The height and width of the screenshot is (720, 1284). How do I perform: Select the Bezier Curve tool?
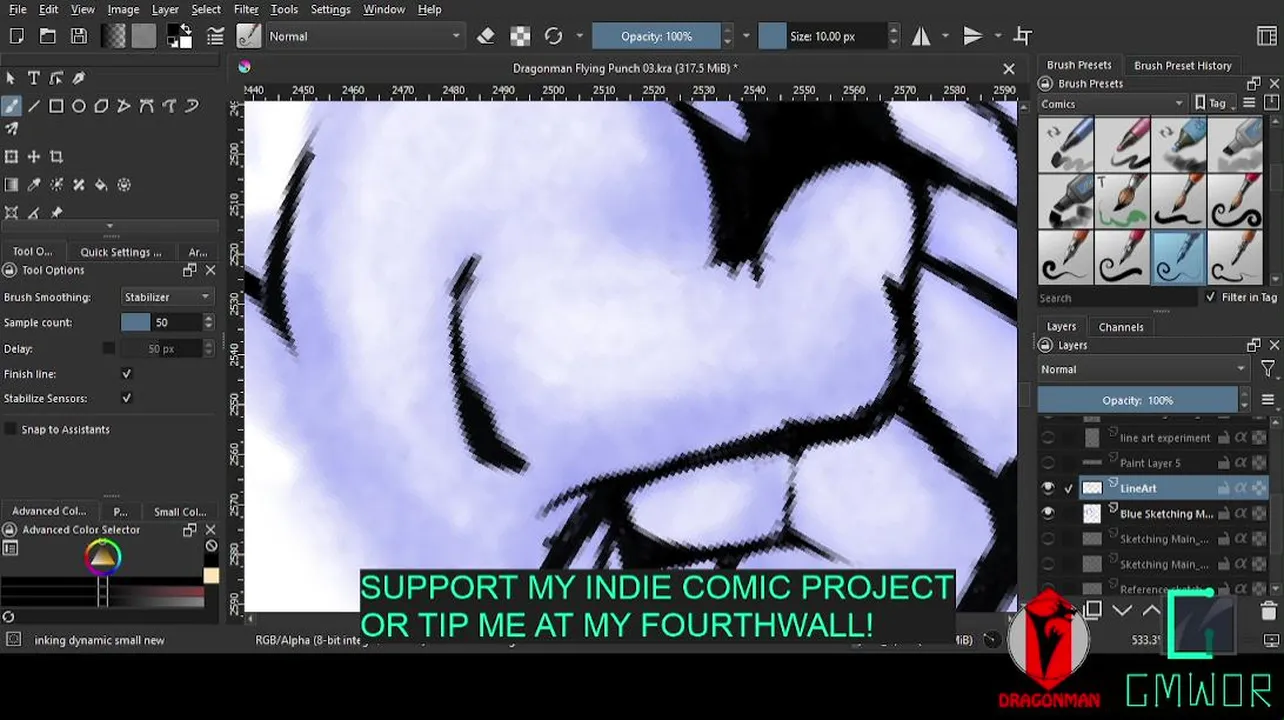(146, 106)
